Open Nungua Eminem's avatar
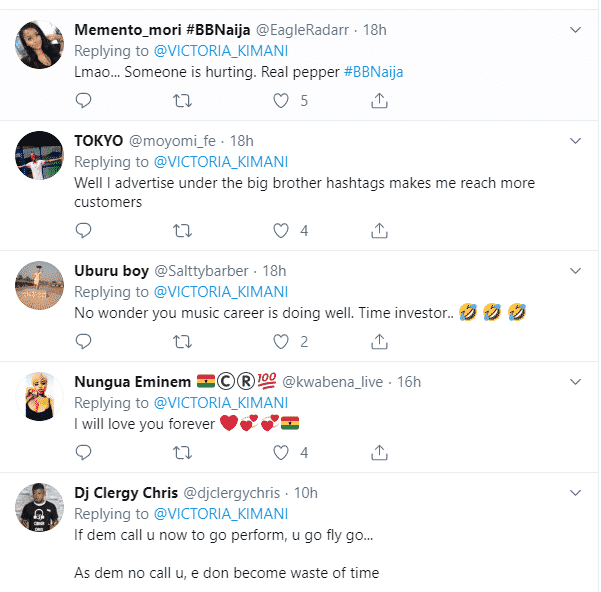 point(40,400)
